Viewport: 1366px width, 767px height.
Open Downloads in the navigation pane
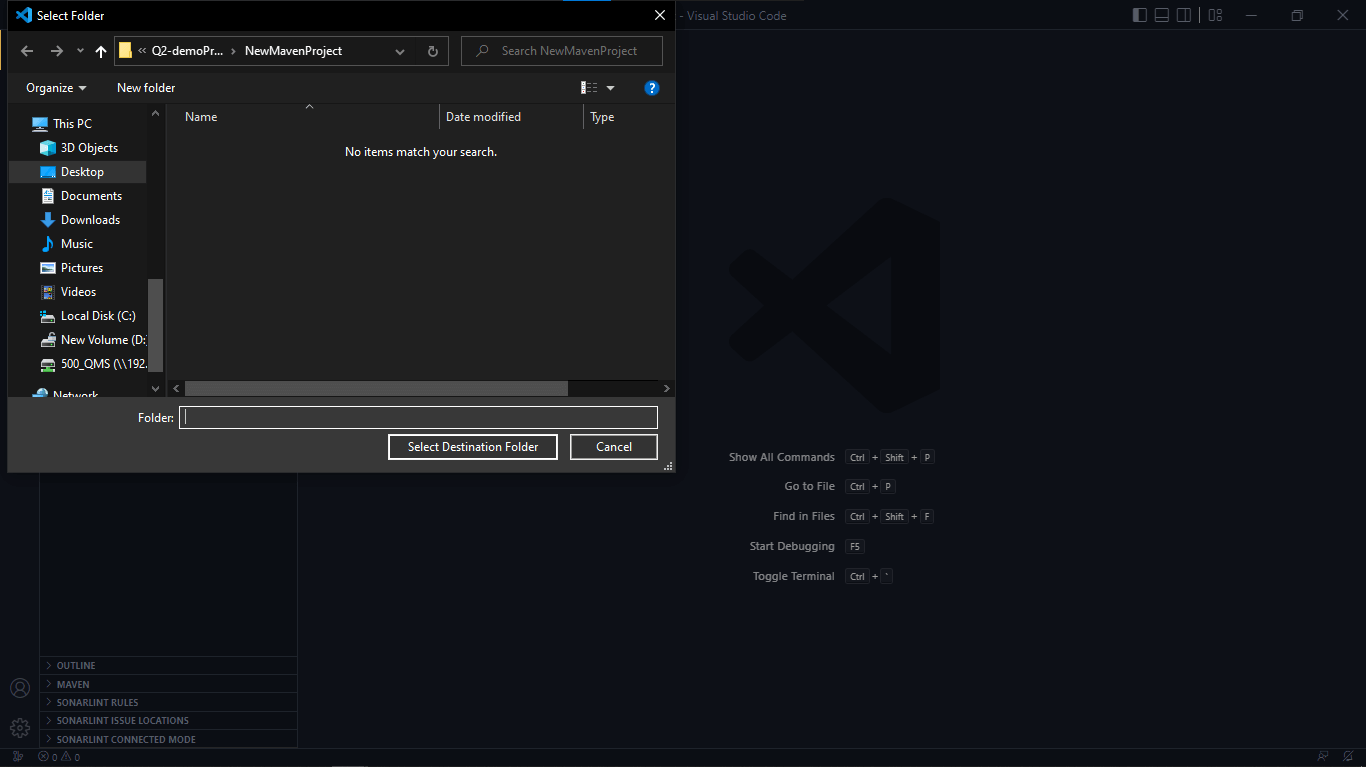pos(90,220)
